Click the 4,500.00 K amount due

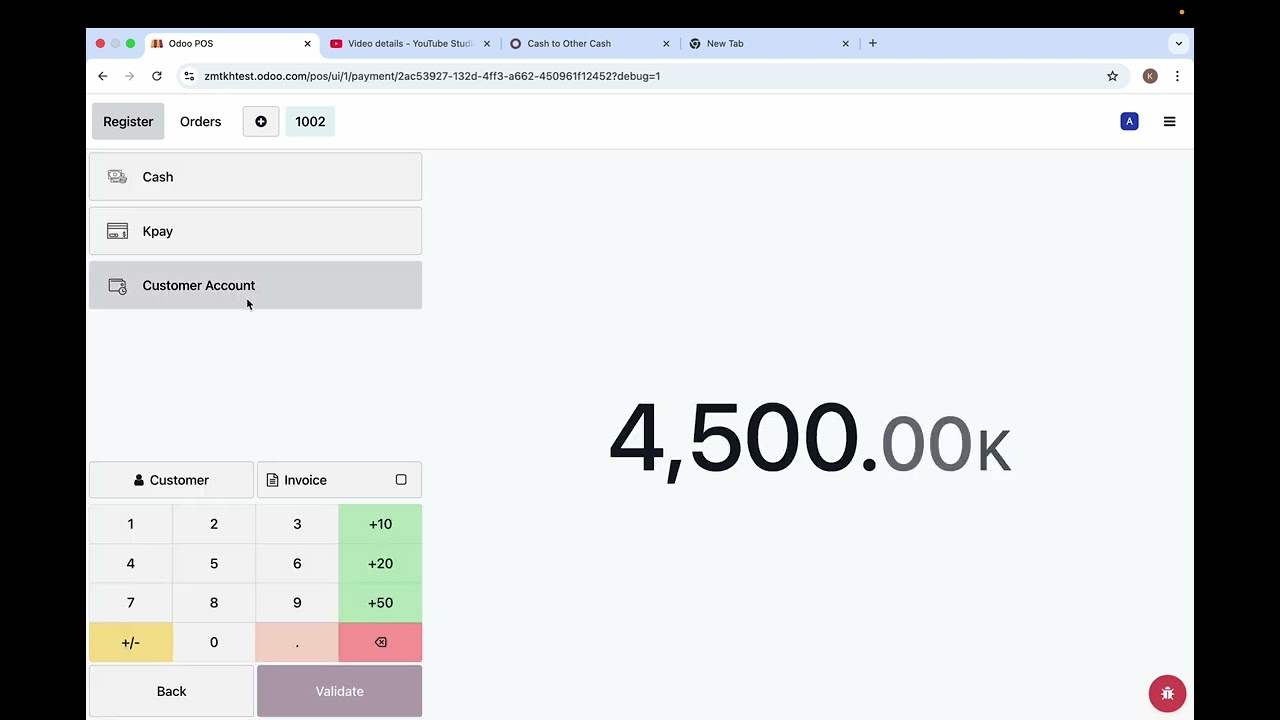[x=810, y=438]
